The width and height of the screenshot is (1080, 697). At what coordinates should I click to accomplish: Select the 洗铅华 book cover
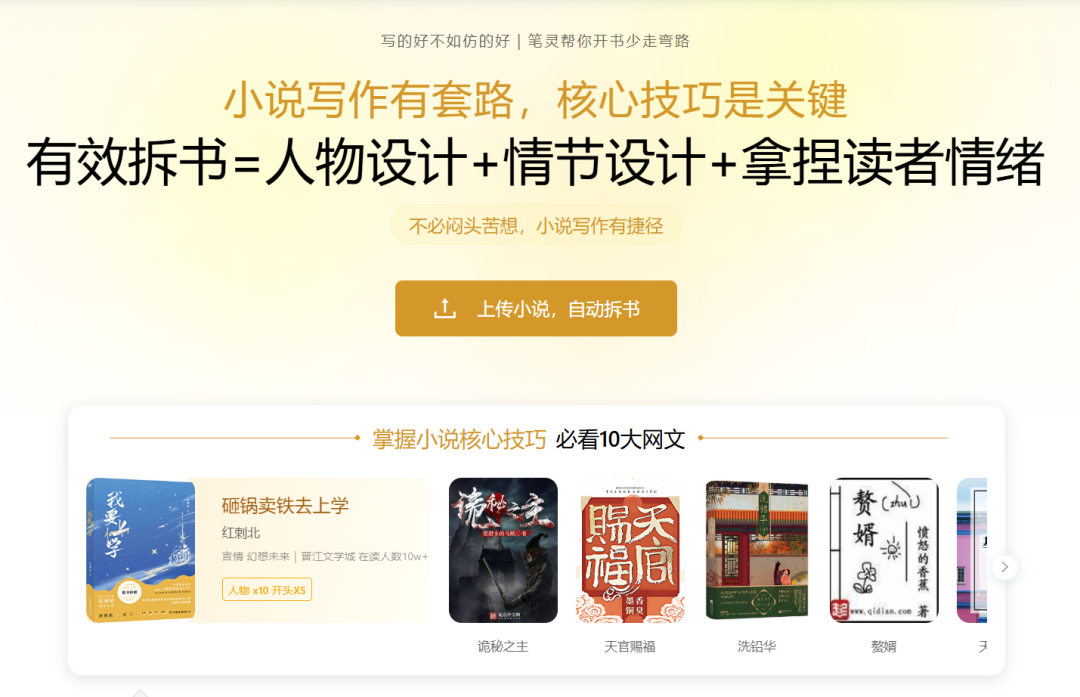pos(757,550)
